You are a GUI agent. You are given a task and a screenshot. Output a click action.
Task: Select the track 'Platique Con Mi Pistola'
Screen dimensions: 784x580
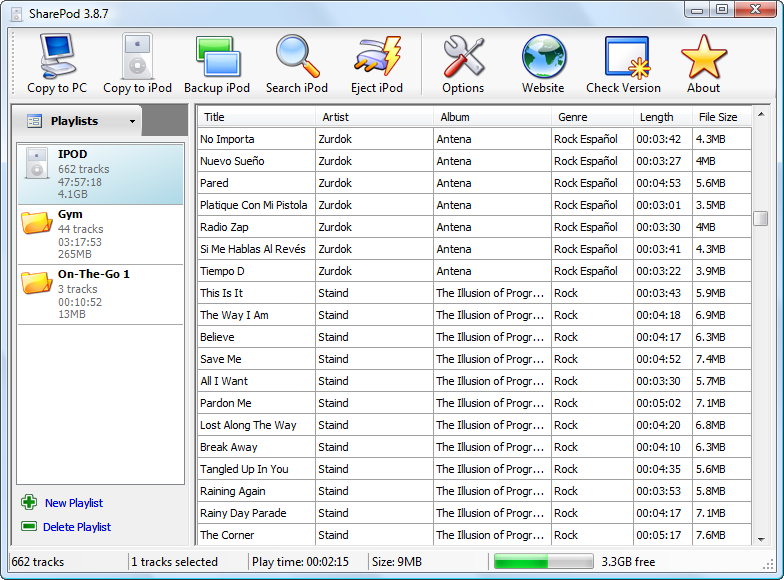coord(474,205)
